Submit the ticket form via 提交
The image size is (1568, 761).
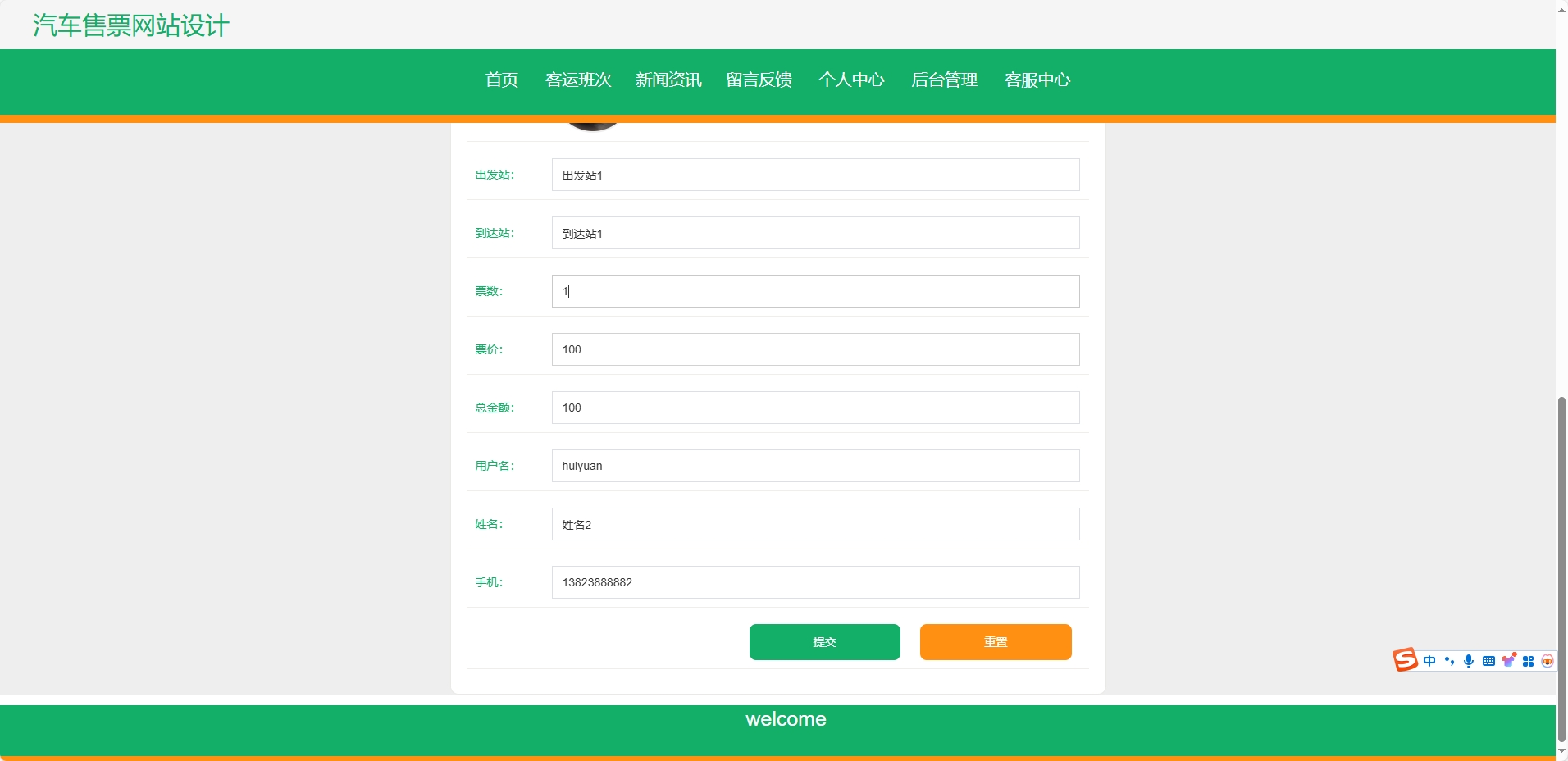824,642
